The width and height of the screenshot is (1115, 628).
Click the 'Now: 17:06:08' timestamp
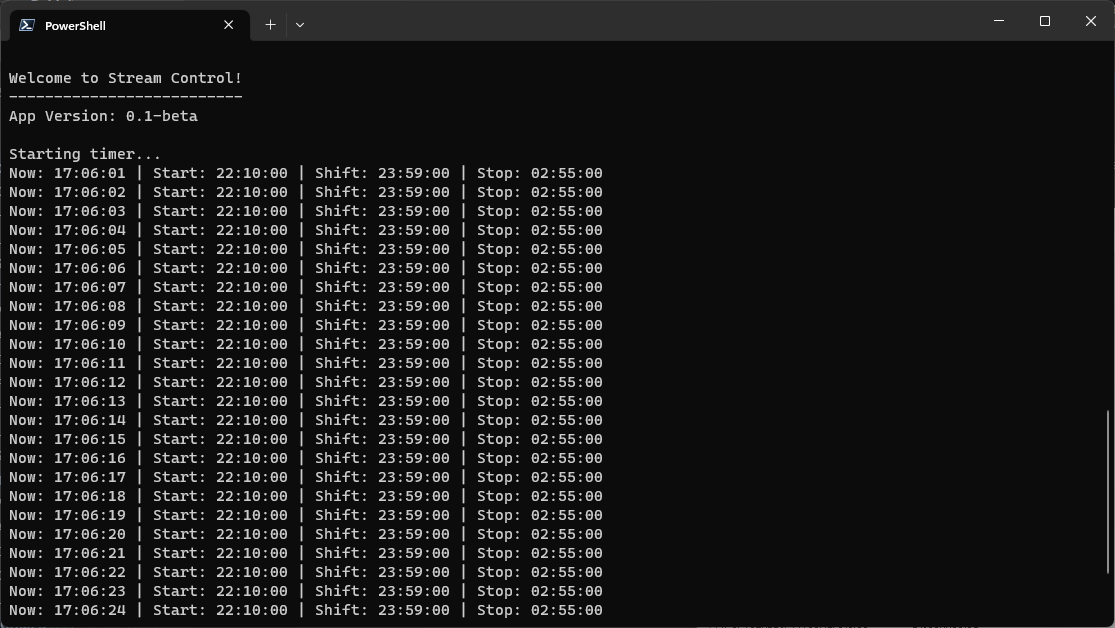[x=67, y=307]
